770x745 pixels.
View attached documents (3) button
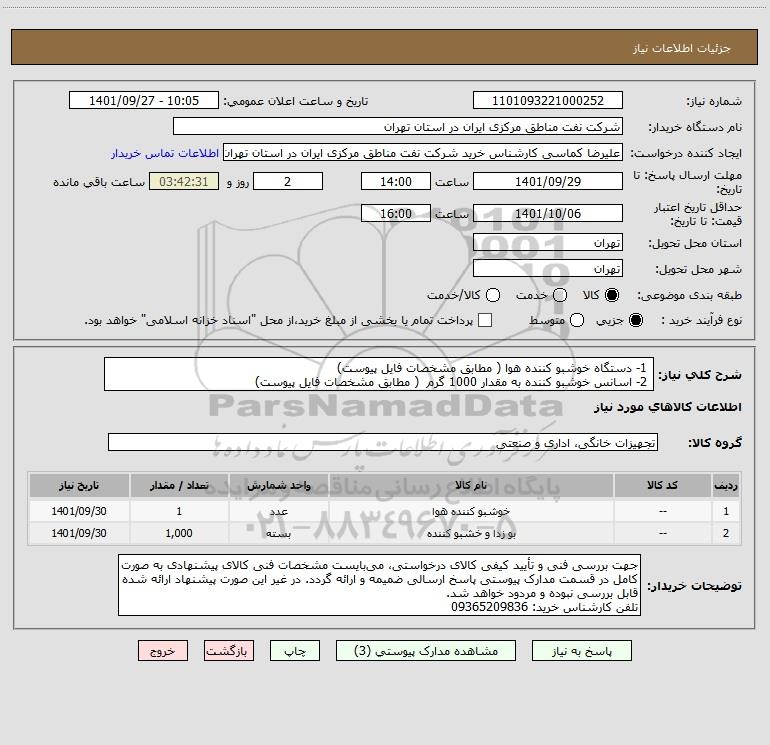[x=426, y=651]
